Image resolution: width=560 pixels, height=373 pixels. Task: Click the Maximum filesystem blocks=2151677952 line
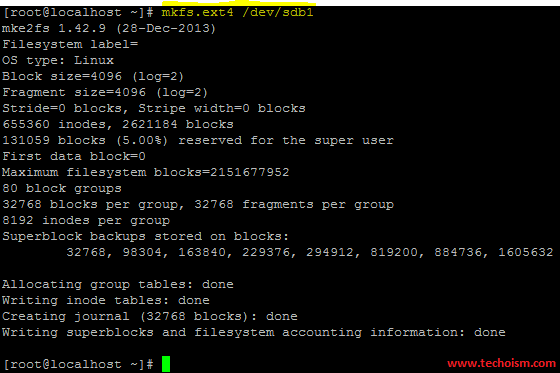pyautogui.click(x=146, y=172)
